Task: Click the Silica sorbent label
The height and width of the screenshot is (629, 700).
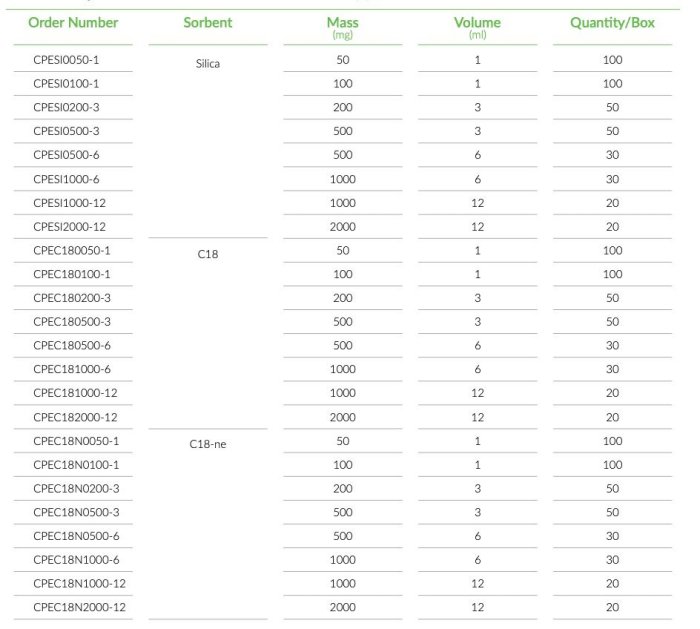Action: click(x=208, y=63)
